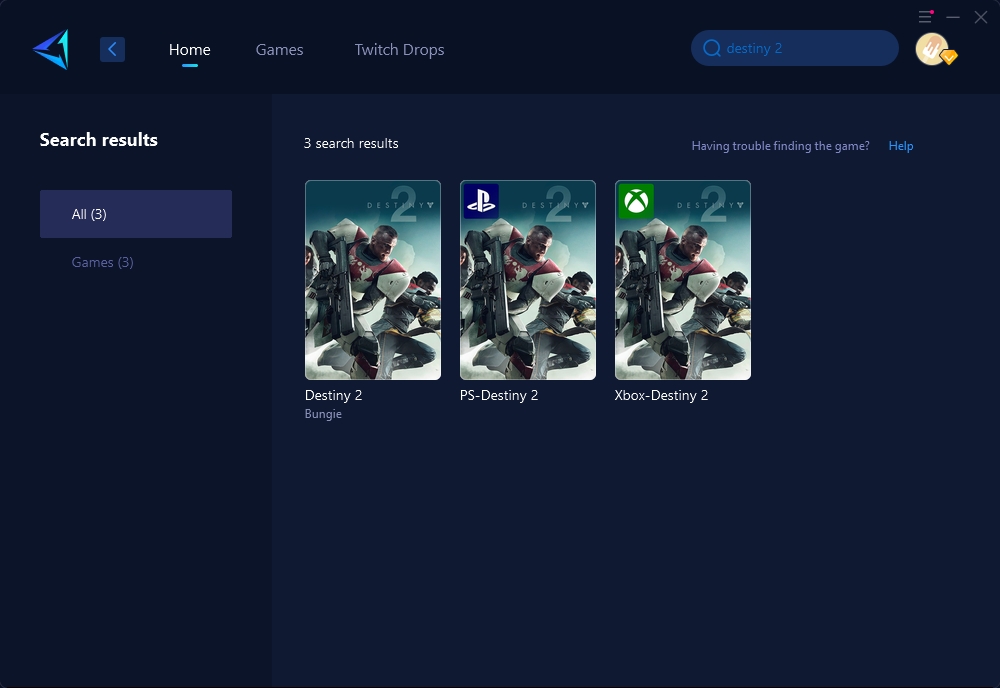Click the Xbox logo badge on cover
Screen dimensions: 1000x688
pyautogui.click(x=636, y=201)
